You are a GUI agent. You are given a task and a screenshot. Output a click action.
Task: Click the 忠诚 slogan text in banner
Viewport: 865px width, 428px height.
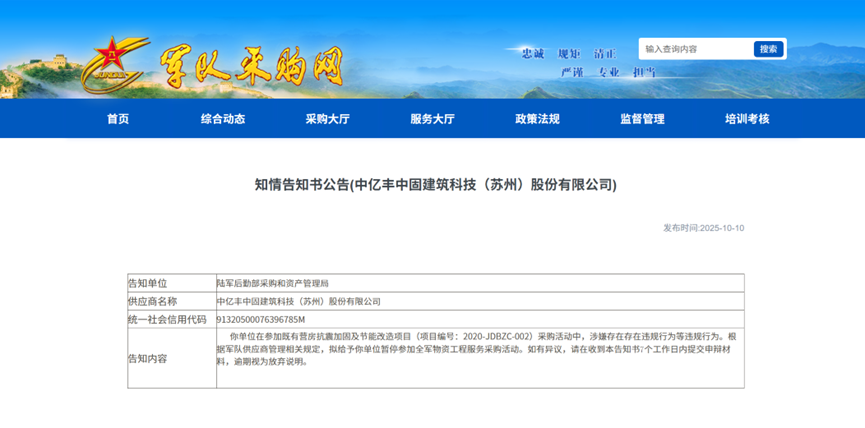(x=533, y=54)
